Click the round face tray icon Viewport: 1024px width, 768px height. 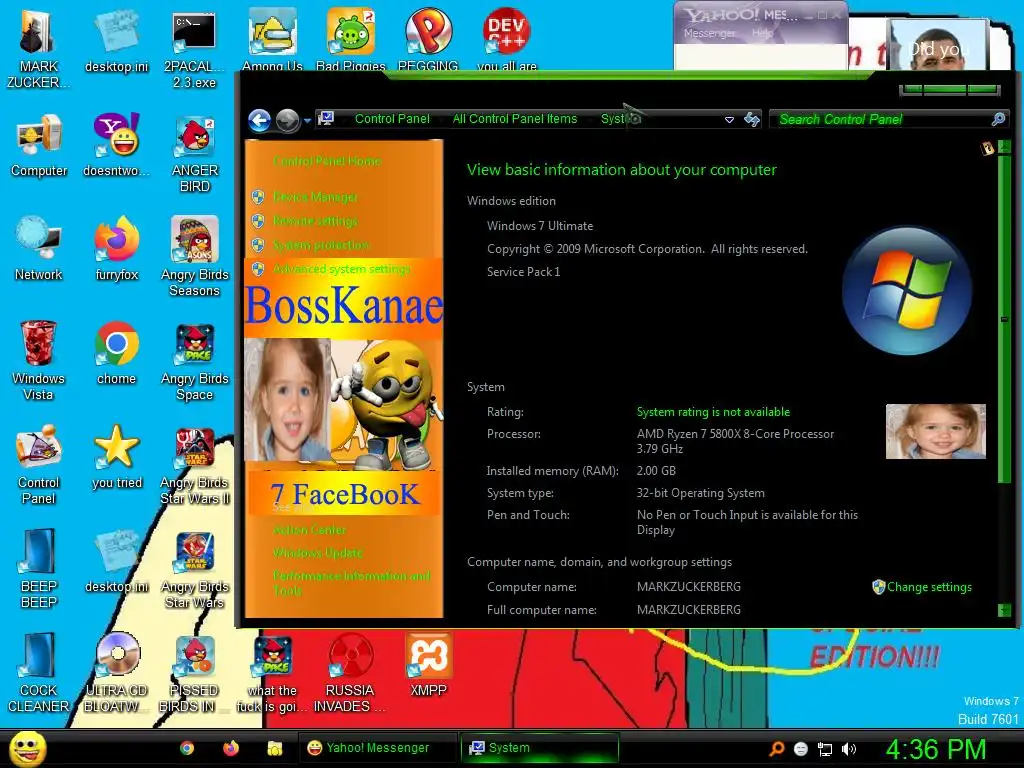801,749
